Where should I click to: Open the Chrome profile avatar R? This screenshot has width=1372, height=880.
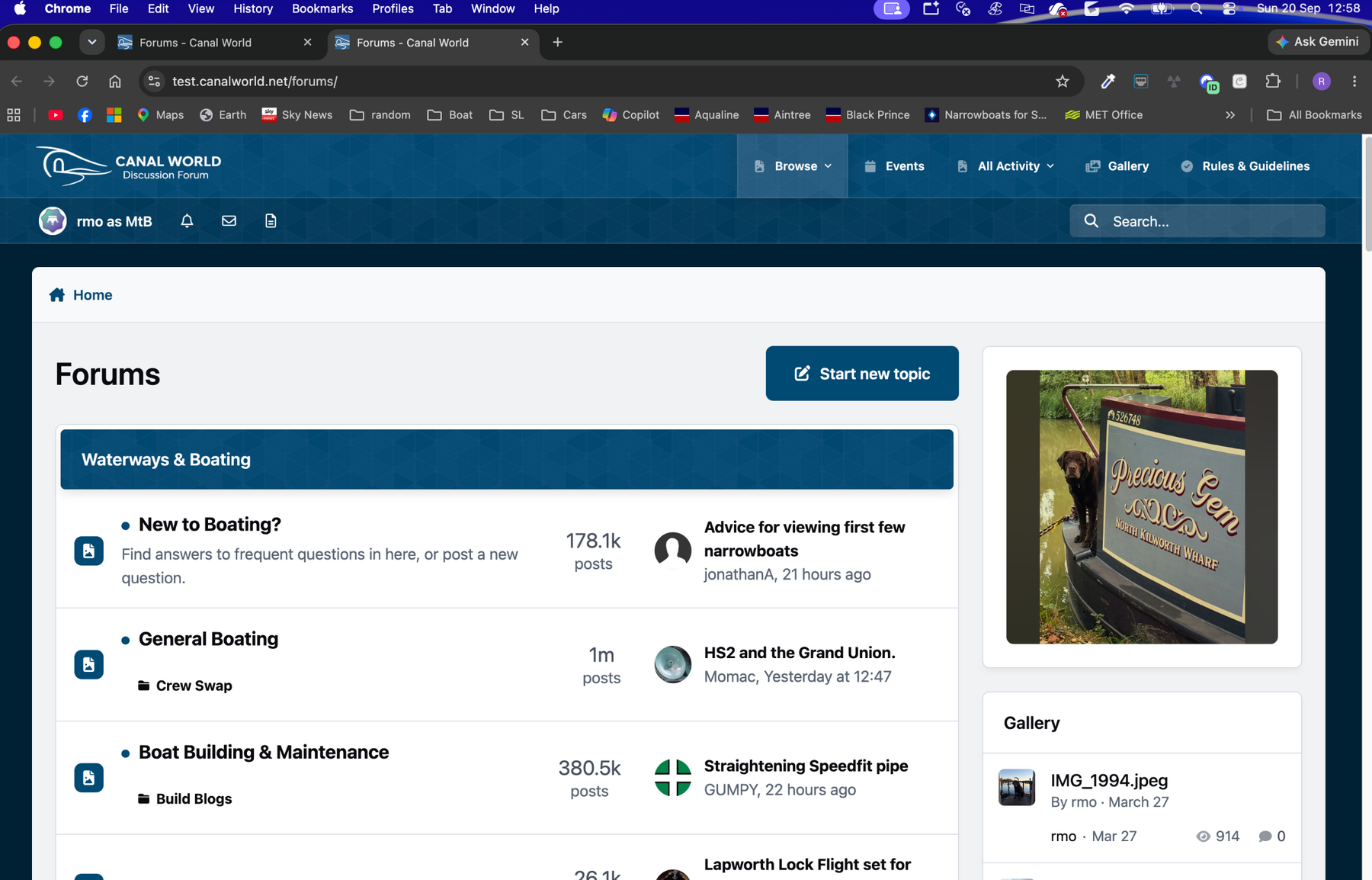click(1322, 82)
